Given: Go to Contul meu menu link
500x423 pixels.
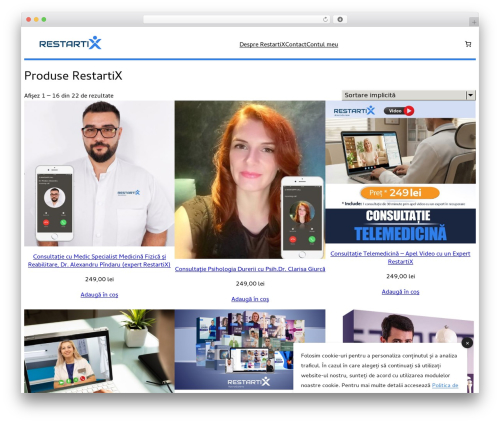Looking at the screenshot, I should coord(322,44).
